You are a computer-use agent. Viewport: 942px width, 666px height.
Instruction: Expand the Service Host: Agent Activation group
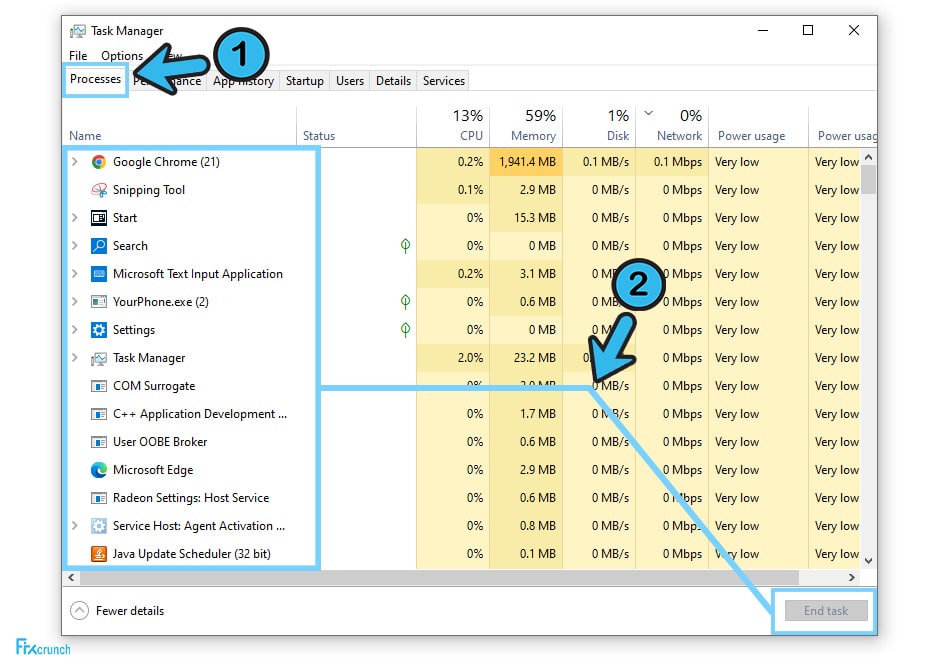pyautogui.click(x=74, y=526)
